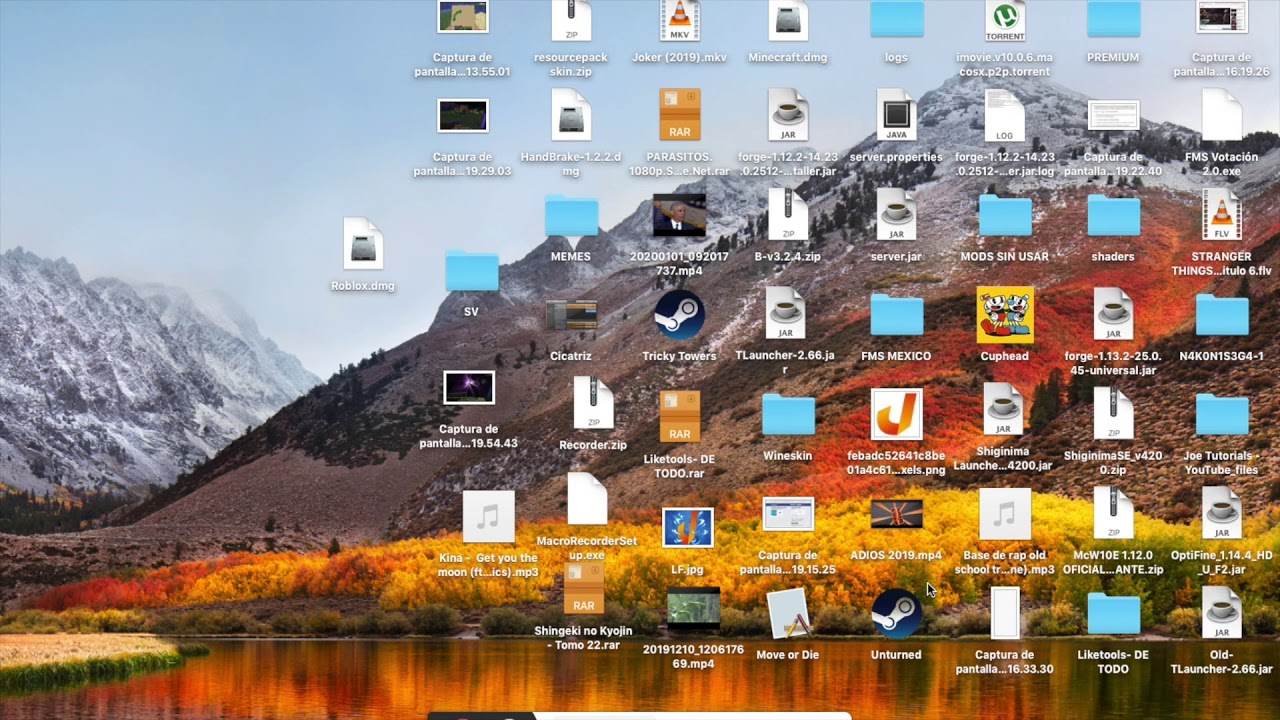Screen dimensions: 1280x720
Task: Open the MODS SIN USAR folder
Action: (x=1005, y=216)
